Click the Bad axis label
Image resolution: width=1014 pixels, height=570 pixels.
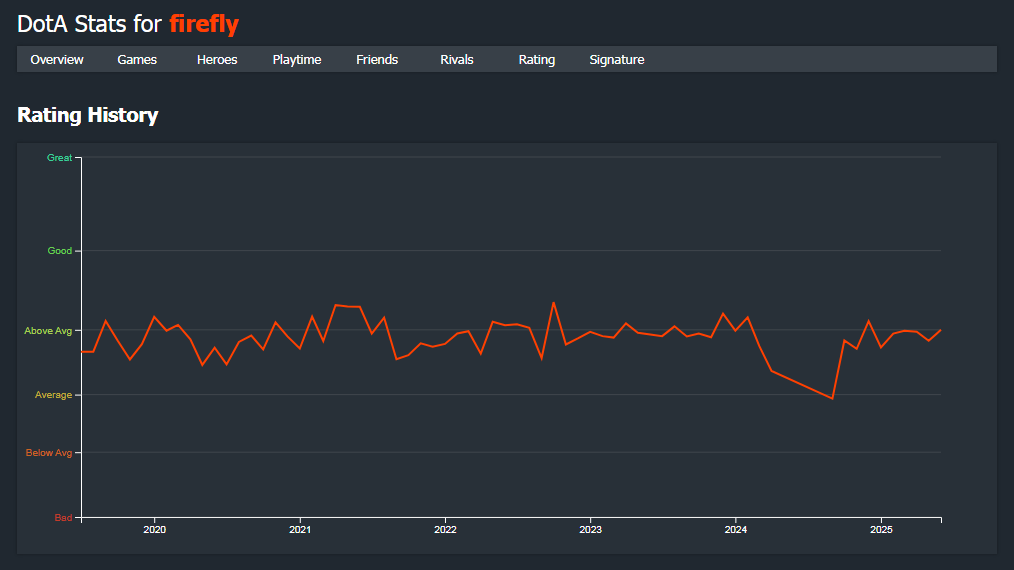(63, 518)
